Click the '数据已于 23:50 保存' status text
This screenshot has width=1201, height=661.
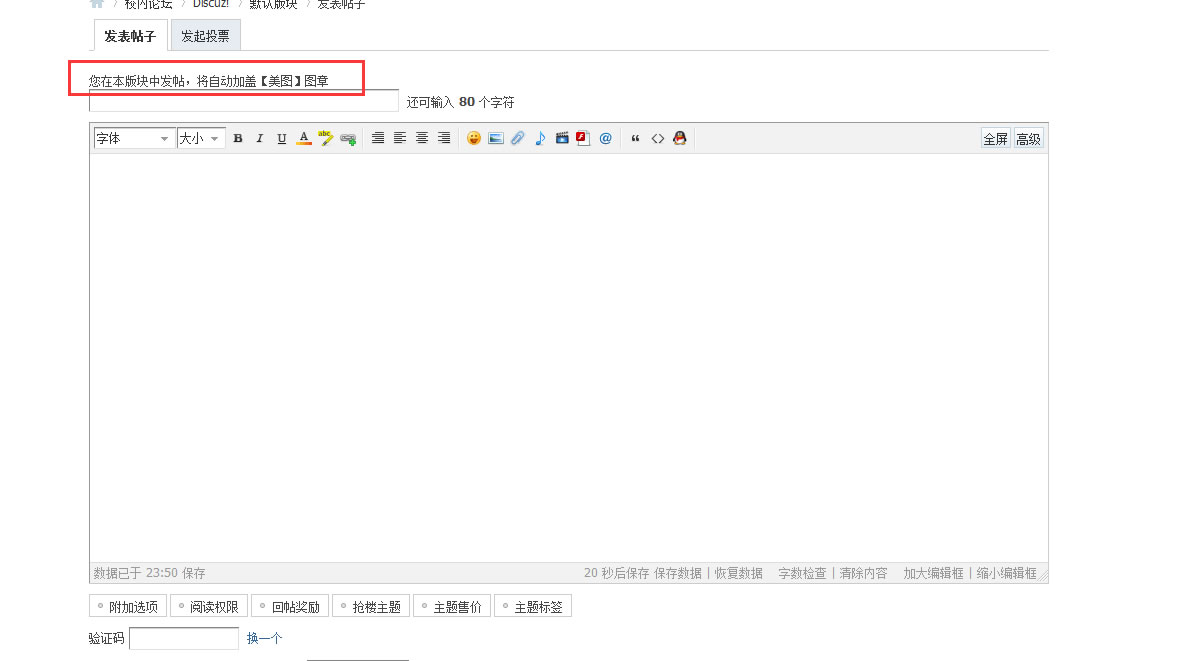point(149,573)
